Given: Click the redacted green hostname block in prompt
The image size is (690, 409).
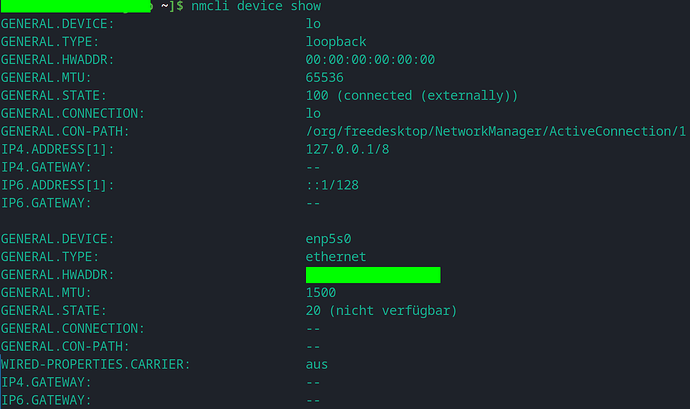Looking at the screenshot, I should pyautogui.click(x=76, y=6).
